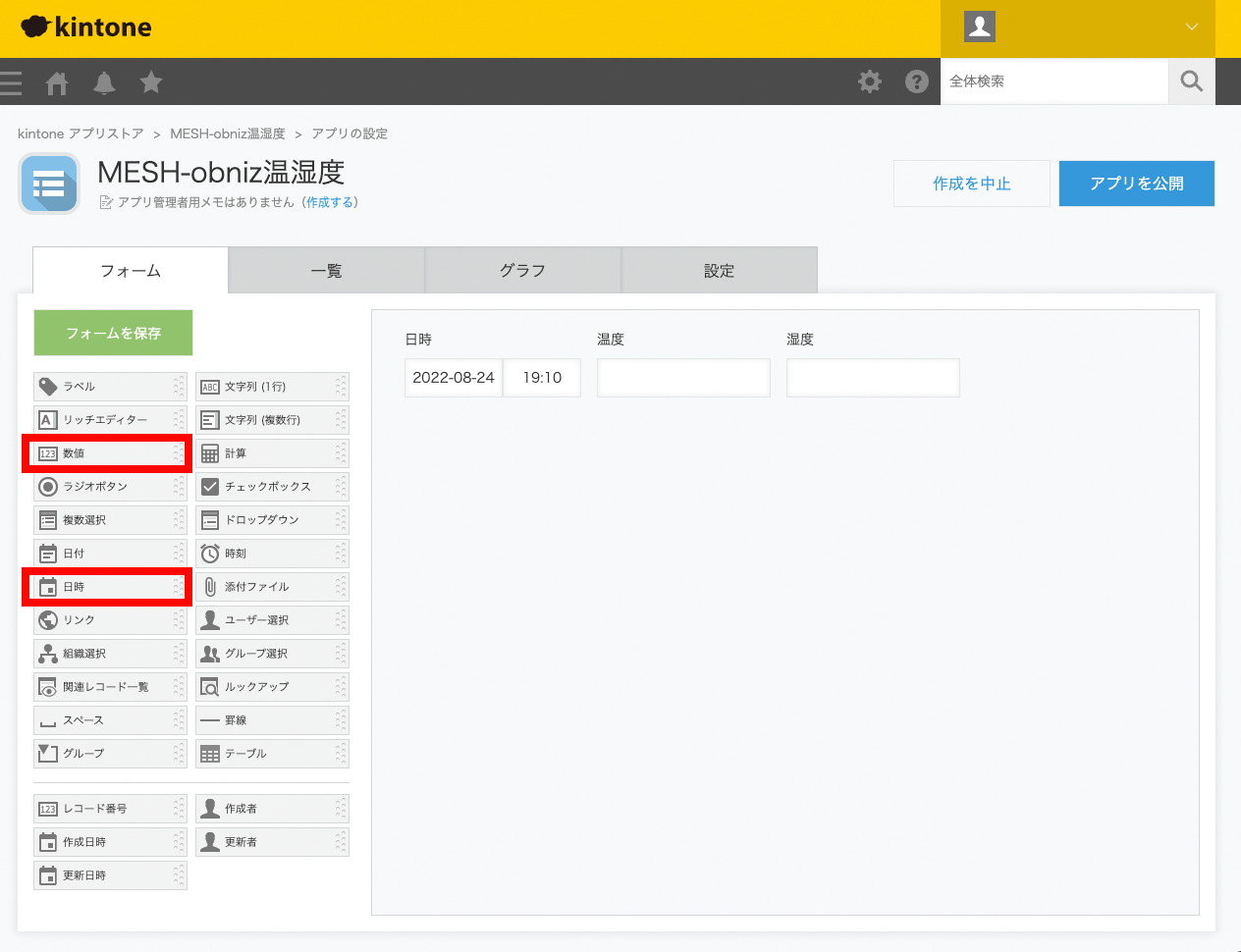Select the ドロップダウン field element
The width and height of the screenshot is (1241, 952).
pos(272,520)
